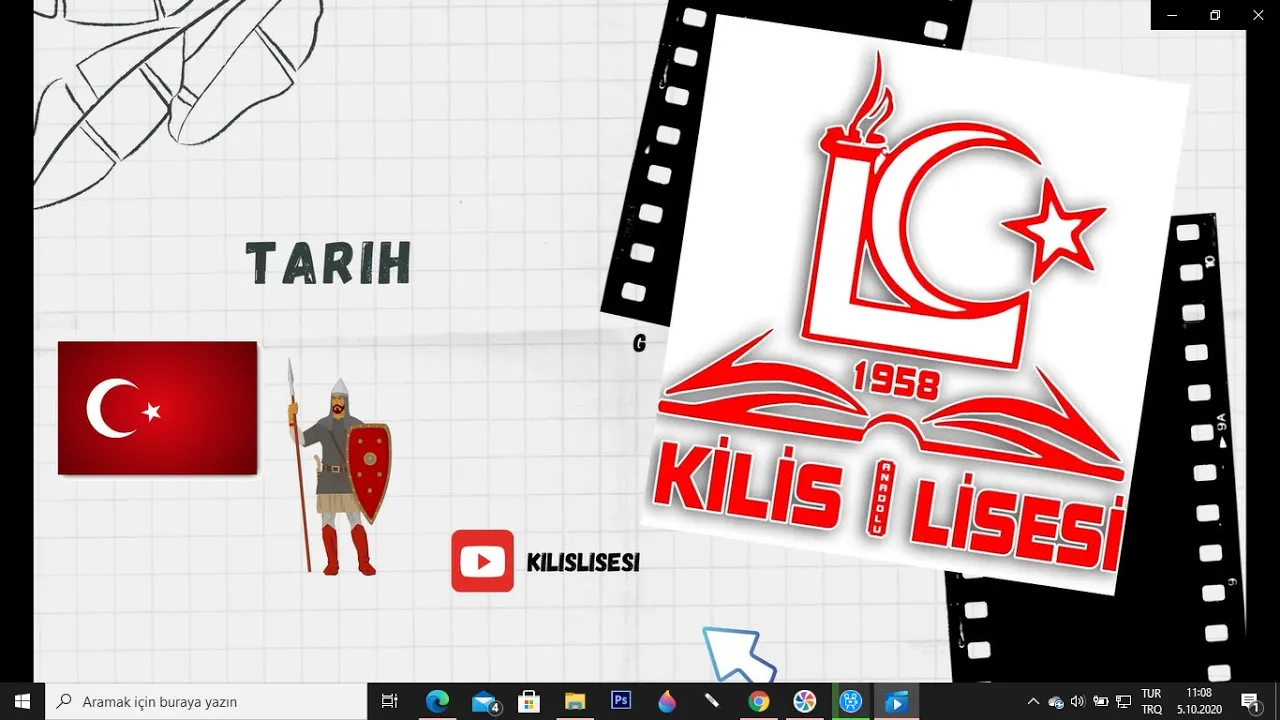Show hidden system tray icons
The width and height of the screenshot is (1280, 720).
pyautogui.click(x=1033, y=702)
